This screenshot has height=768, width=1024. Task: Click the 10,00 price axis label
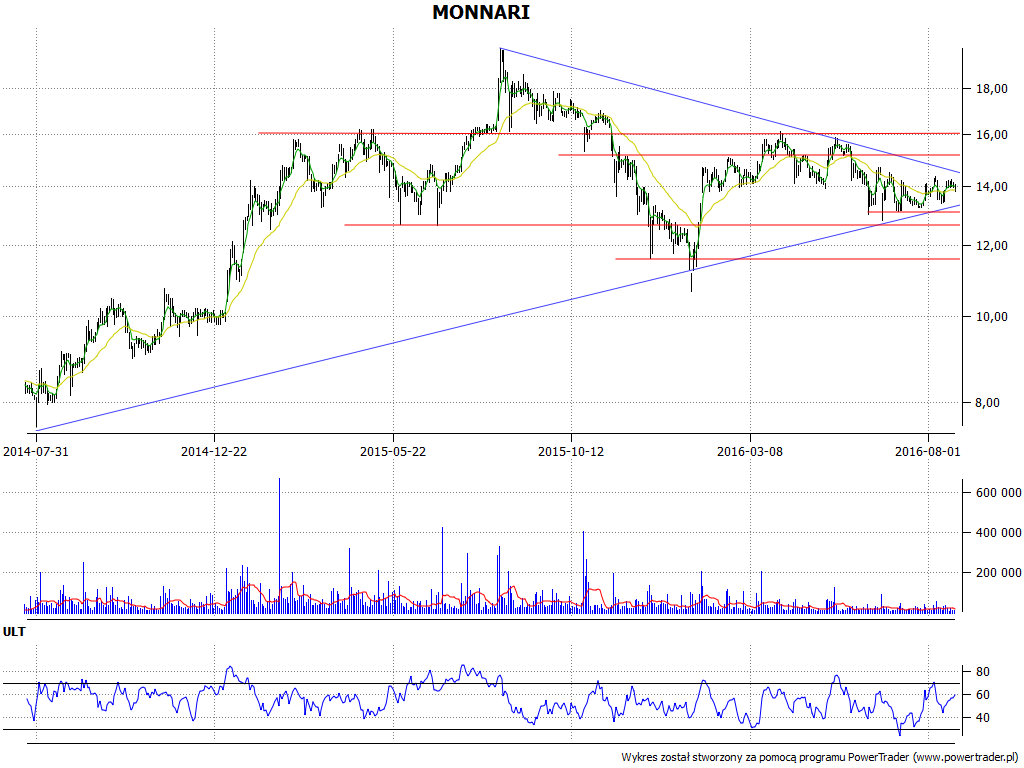coord(991,317)
